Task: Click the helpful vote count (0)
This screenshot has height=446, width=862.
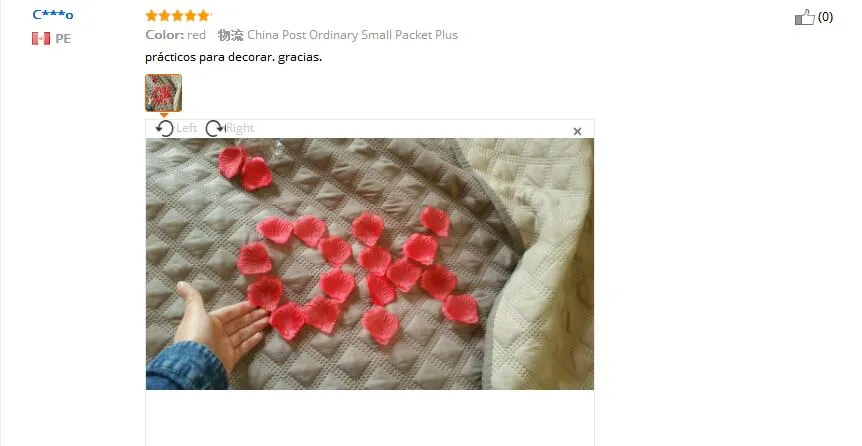Action: (x=825, y=17)
